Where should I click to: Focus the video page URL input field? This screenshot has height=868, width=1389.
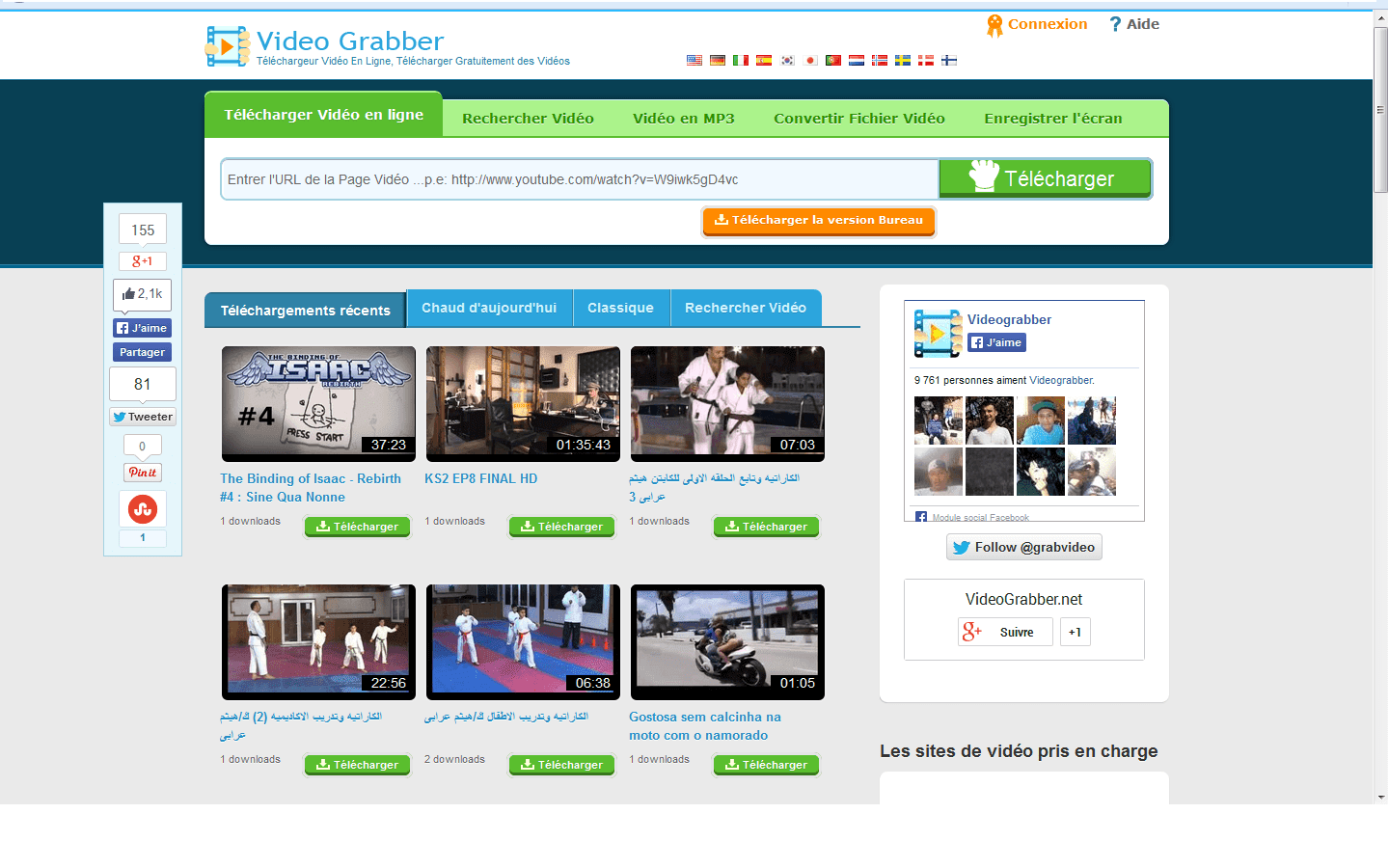[x=580, y=179]
